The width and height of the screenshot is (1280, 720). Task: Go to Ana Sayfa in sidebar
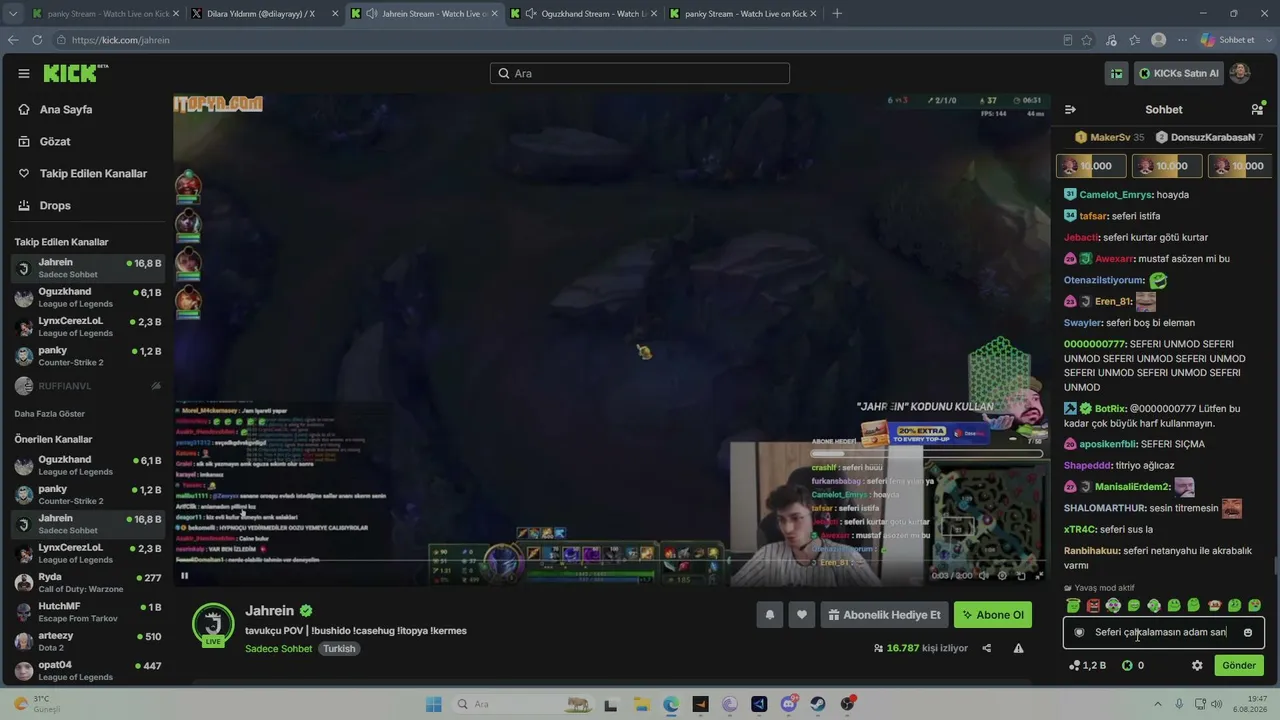pos(66,110)
